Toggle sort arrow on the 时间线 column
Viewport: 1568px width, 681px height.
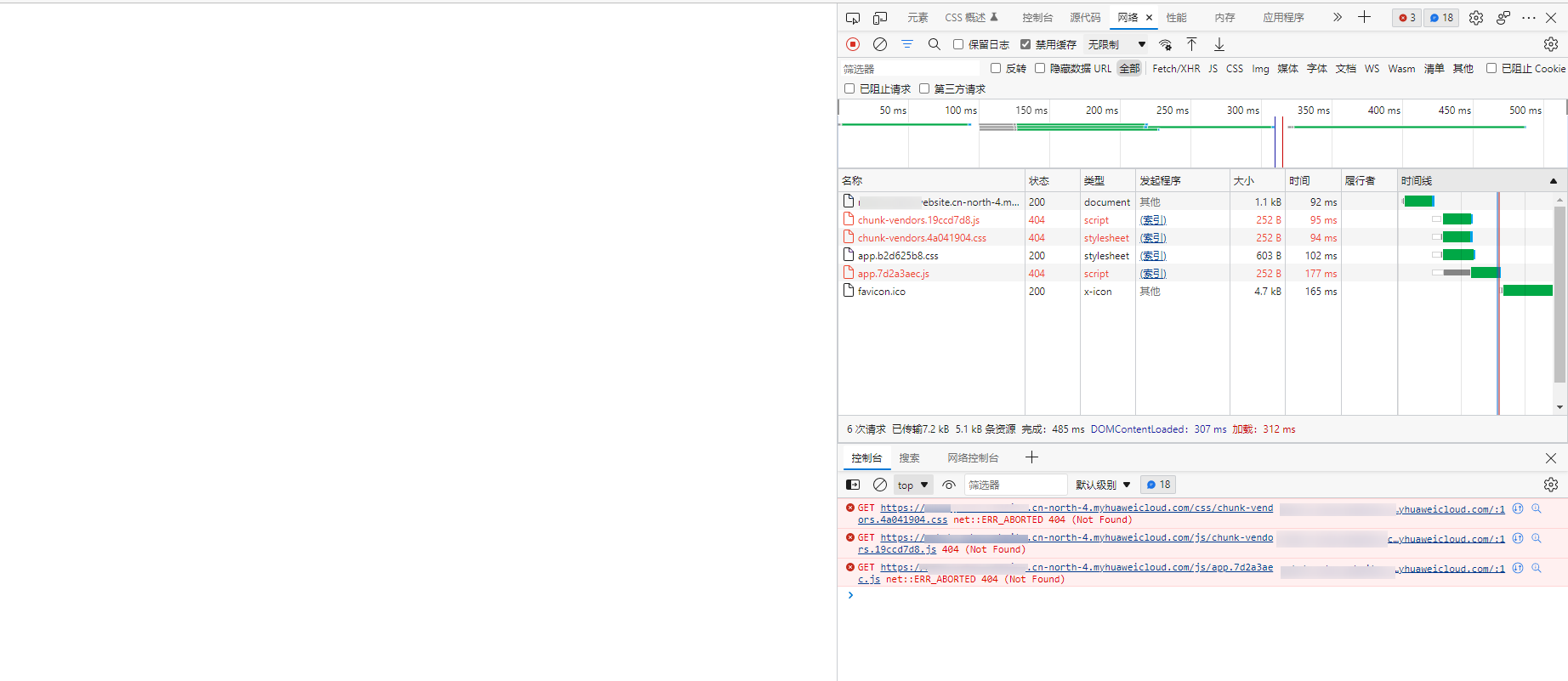tap(1554, 181)
